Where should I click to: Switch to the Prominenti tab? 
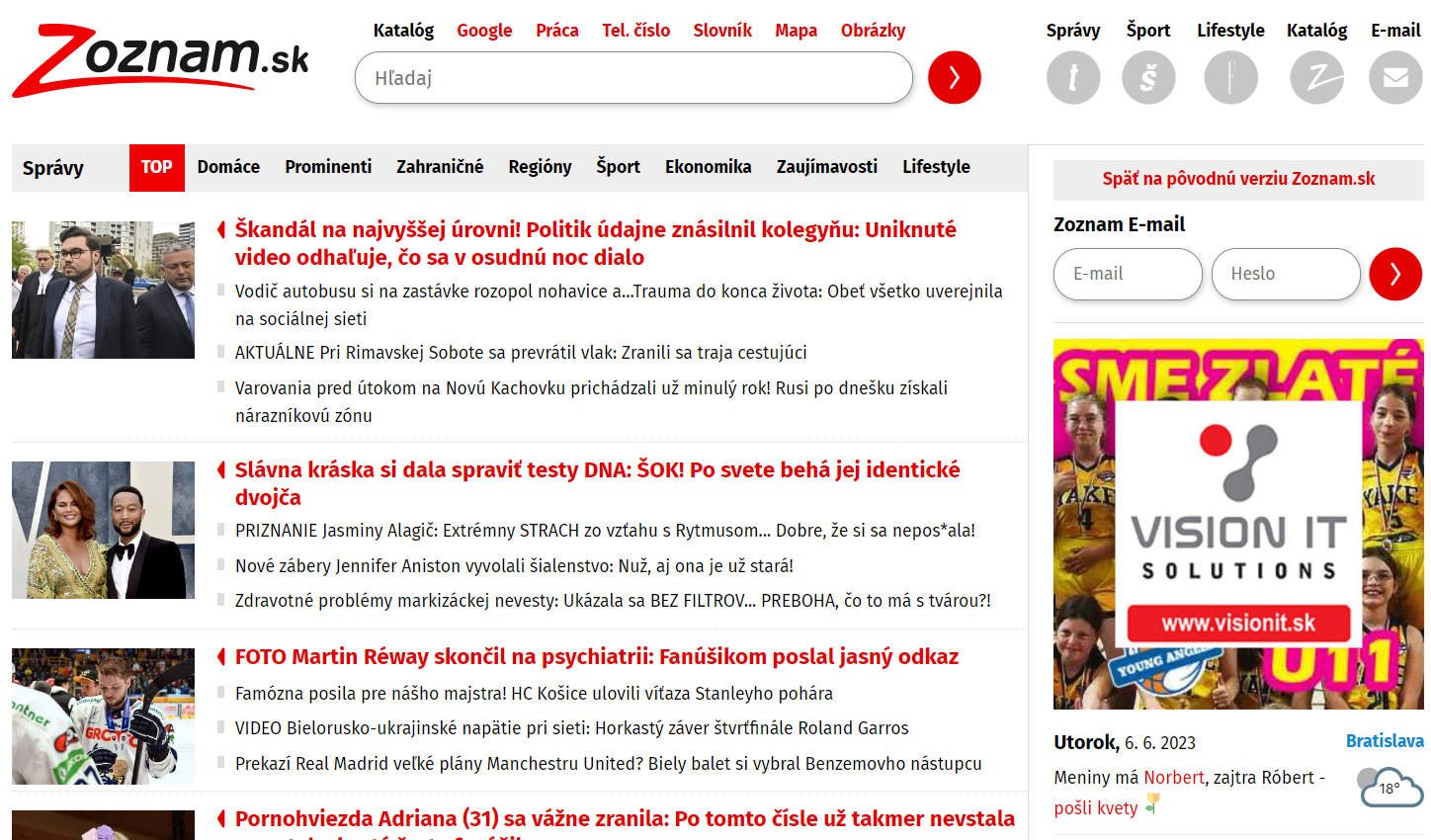coord(328,167)
